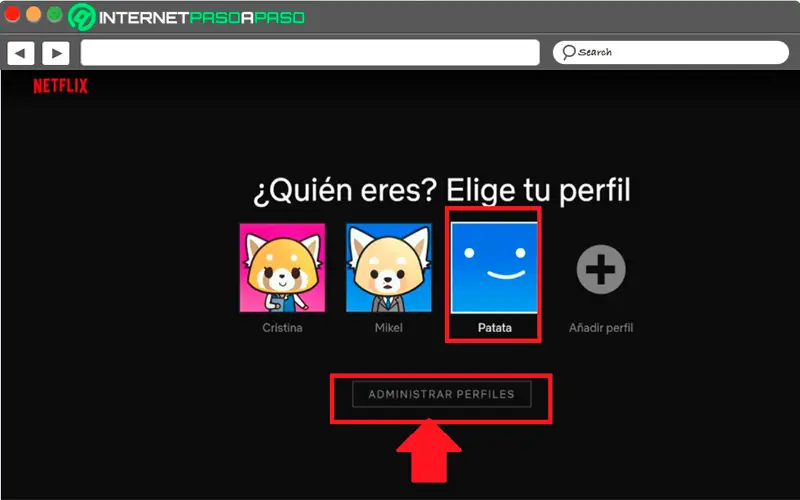Click the Cristina name label
Image resolution: width=800 pixels, height=500 pixels.
[x=282, y=328]
